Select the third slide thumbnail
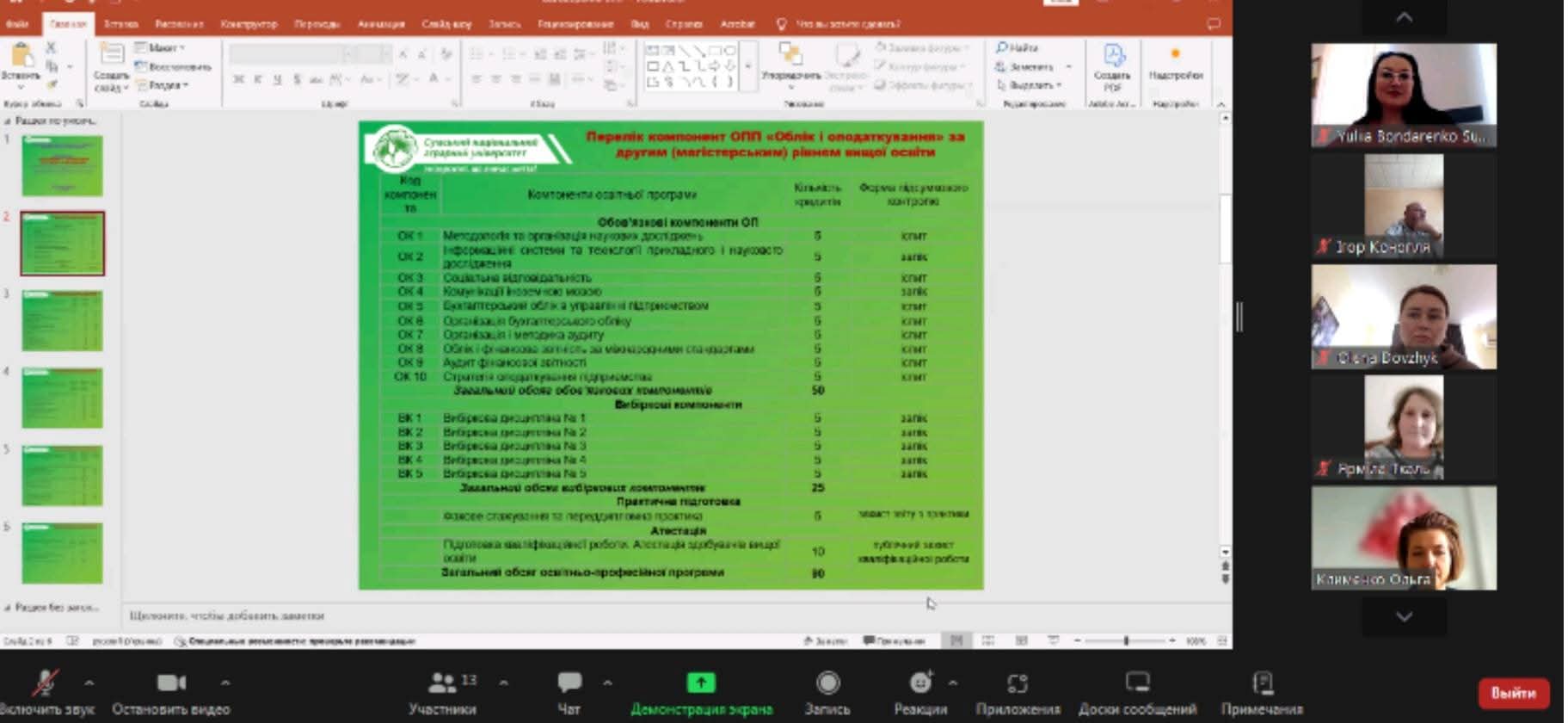 [x=62, y=321]
